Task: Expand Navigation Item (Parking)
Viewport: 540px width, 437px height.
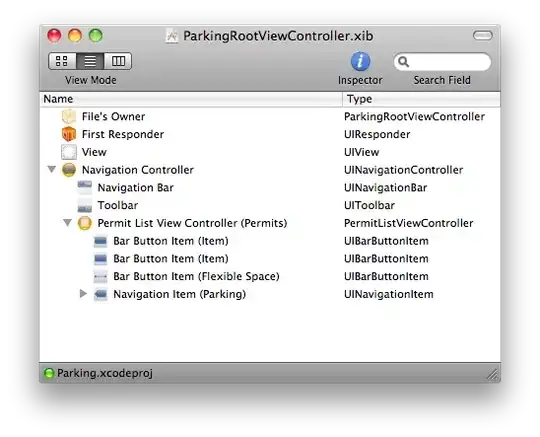Action: click(83, 293)
